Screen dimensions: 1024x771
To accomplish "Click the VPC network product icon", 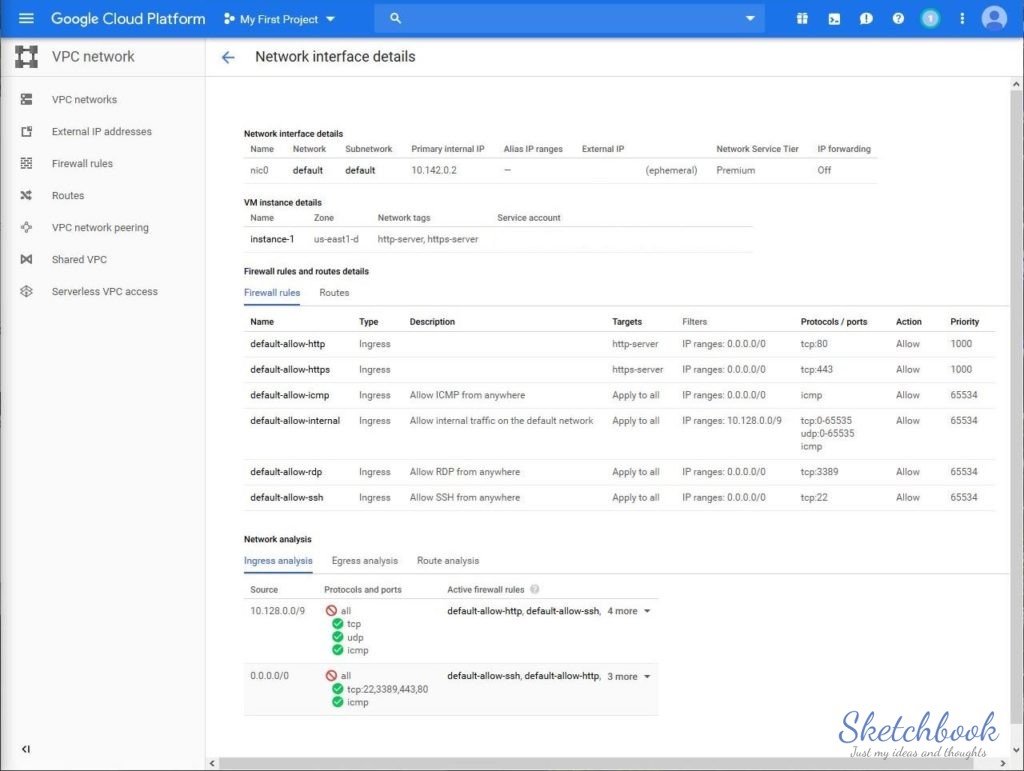I will (x=26, y=57).
